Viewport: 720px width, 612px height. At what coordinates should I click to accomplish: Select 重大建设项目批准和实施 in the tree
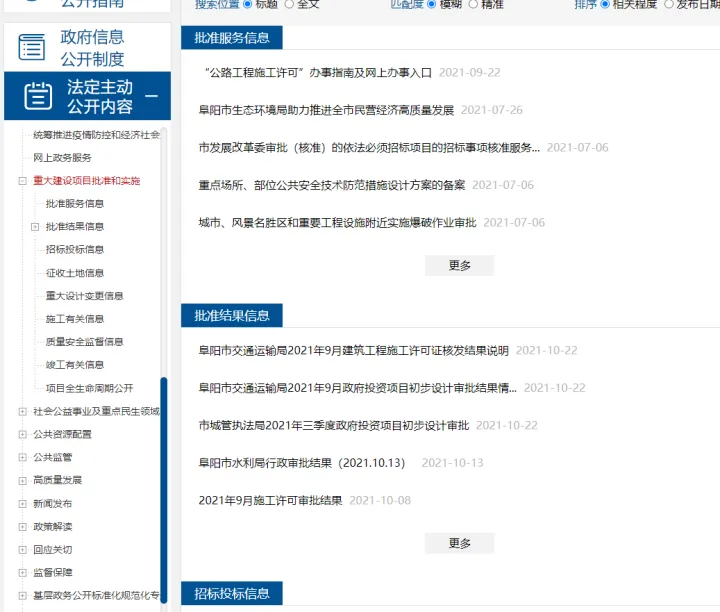point(86,181)
